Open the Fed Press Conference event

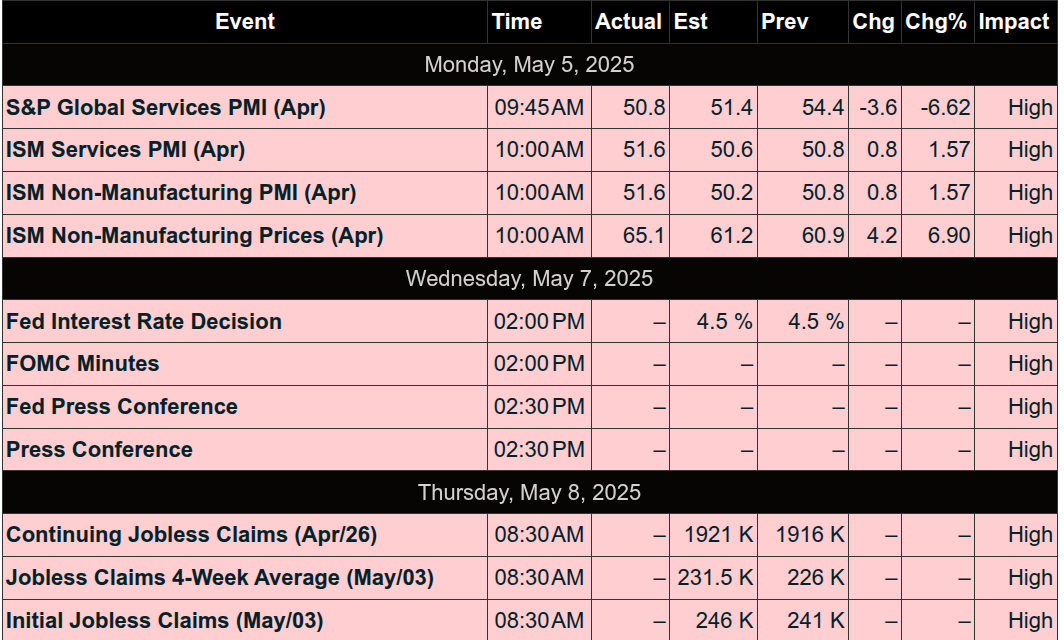(x=122, y=407)
